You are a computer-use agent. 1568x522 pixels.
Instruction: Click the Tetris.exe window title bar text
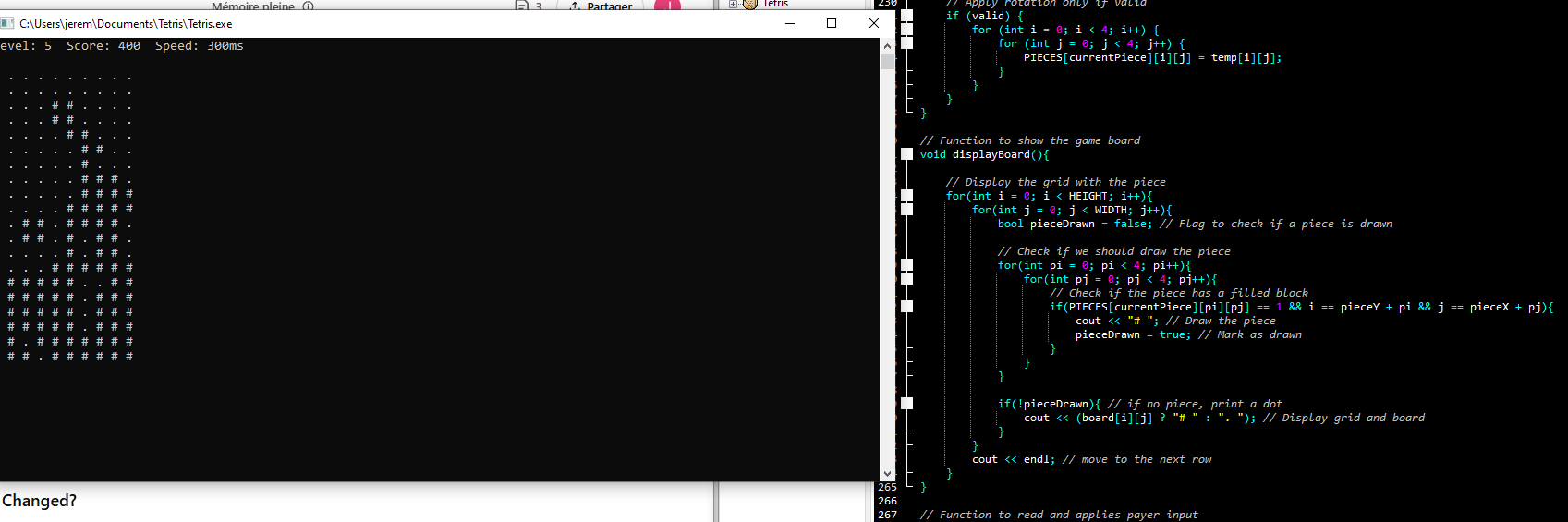(x=126, y=23)
